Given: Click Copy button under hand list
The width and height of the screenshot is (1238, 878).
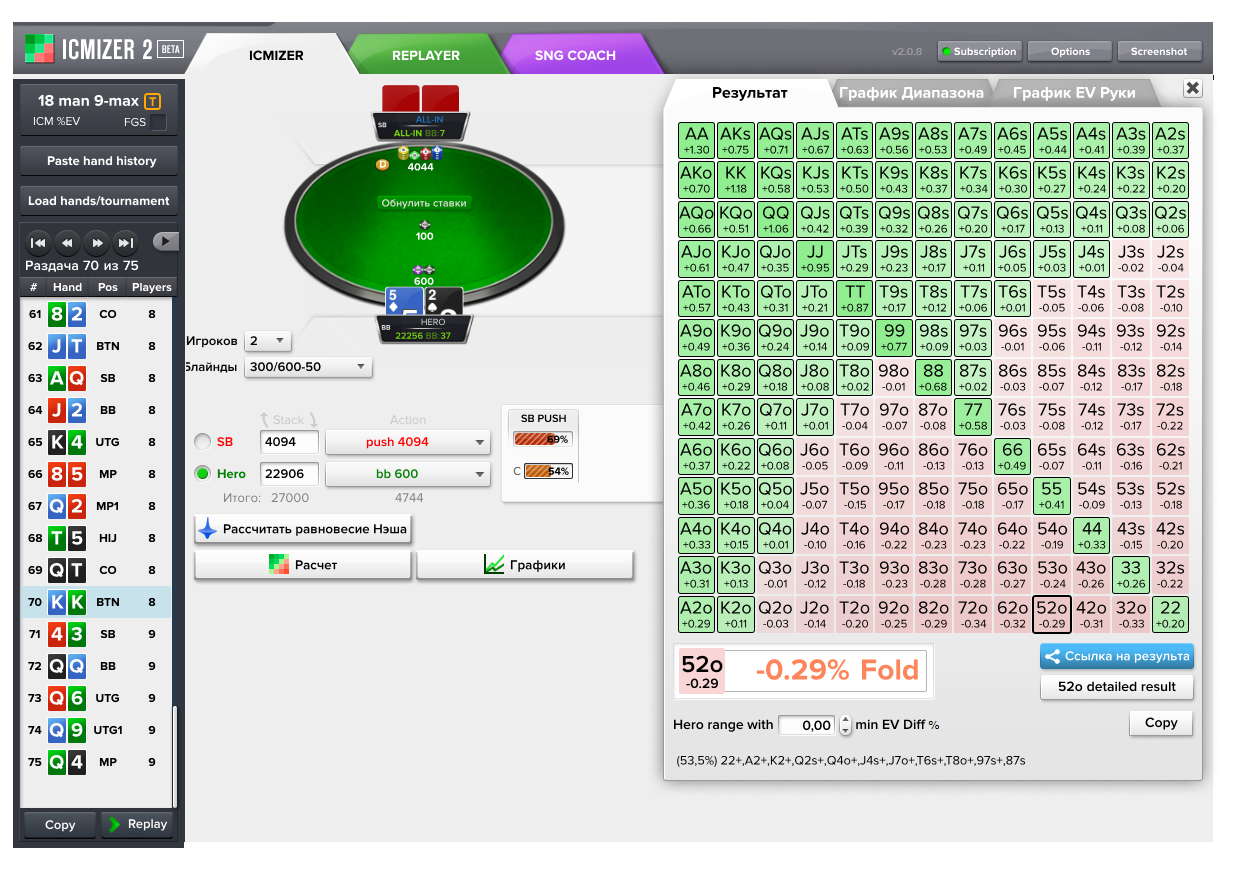Looking at the screenshot, I should (x=60, y=825).
